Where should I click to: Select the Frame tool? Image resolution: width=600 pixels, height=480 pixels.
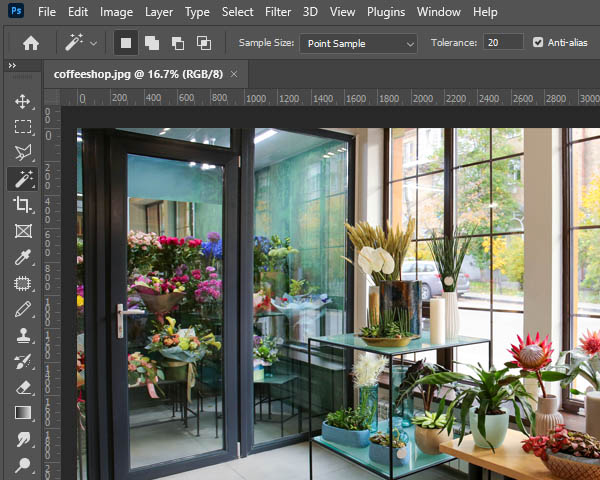[22, 231]
